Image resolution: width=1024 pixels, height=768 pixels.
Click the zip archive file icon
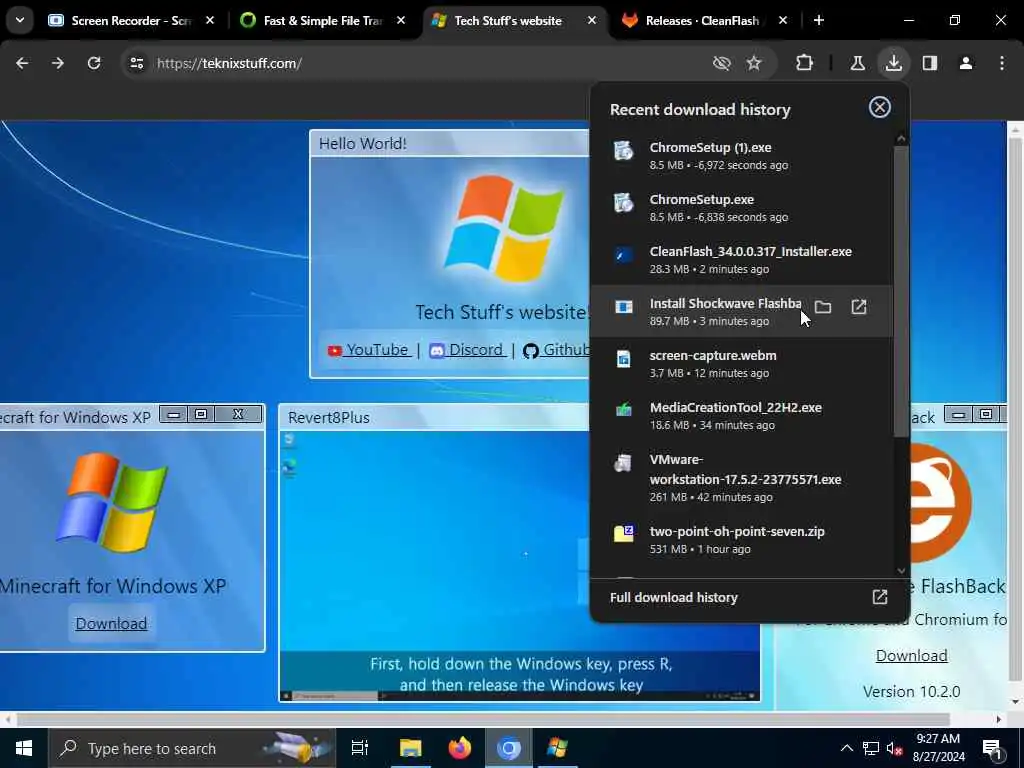coord(624,534)
